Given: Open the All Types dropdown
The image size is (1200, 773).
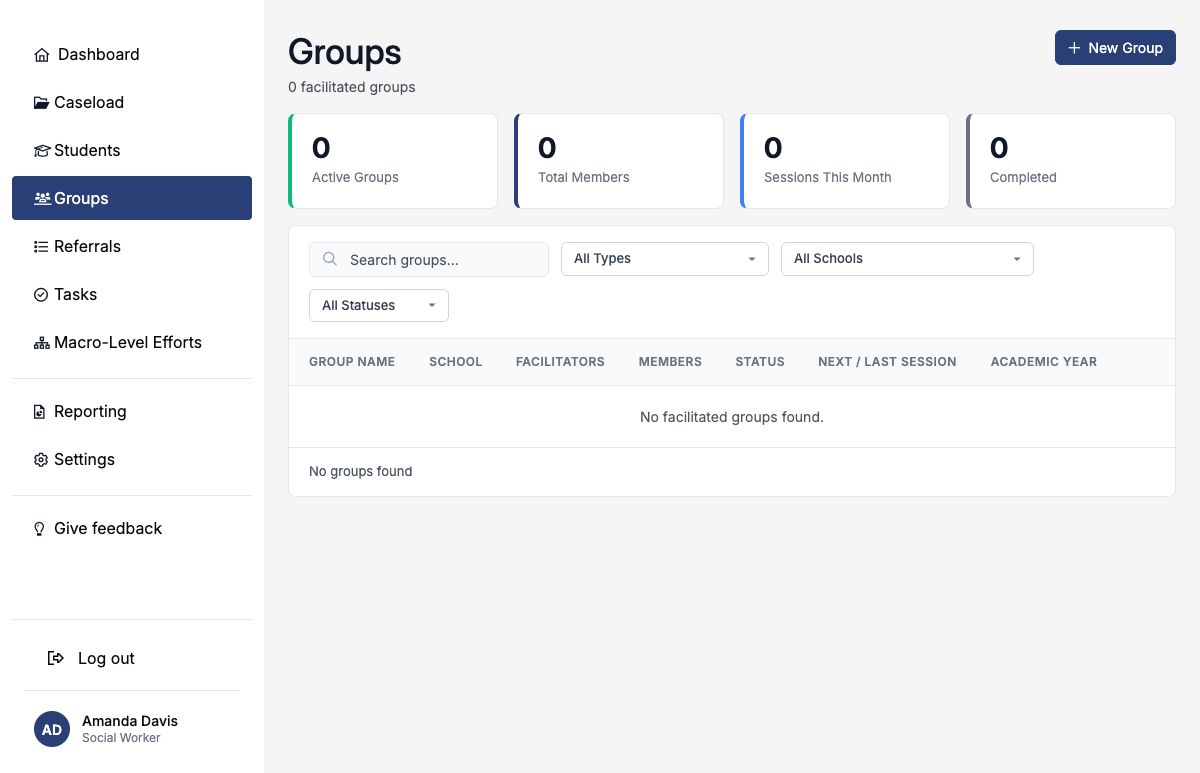Looking at the screenshot, I should [665, 259].
